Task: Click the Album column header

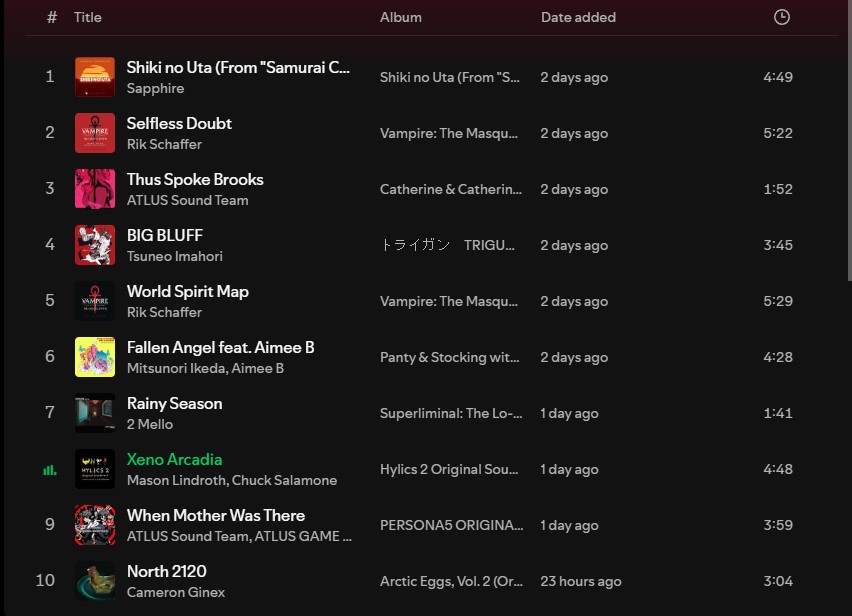Action: [400, 17]
